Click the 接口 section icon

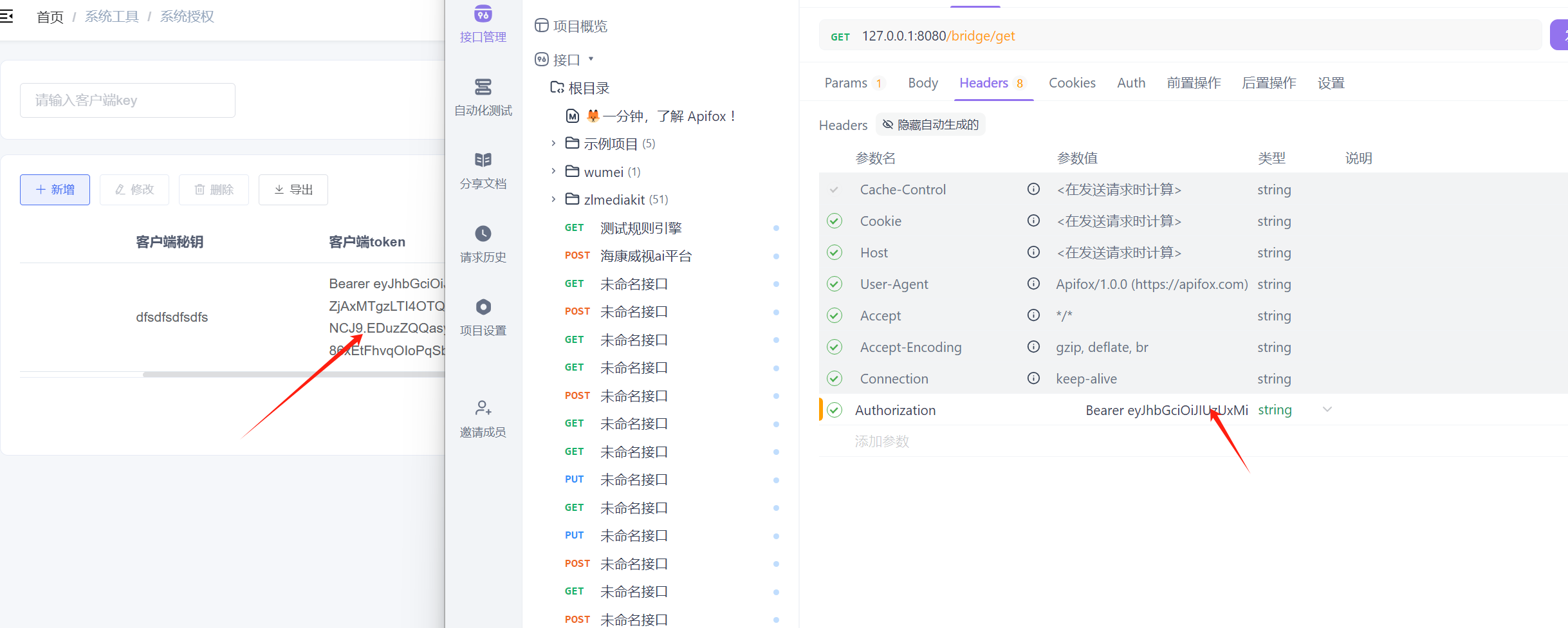click(x=542, y=60)
